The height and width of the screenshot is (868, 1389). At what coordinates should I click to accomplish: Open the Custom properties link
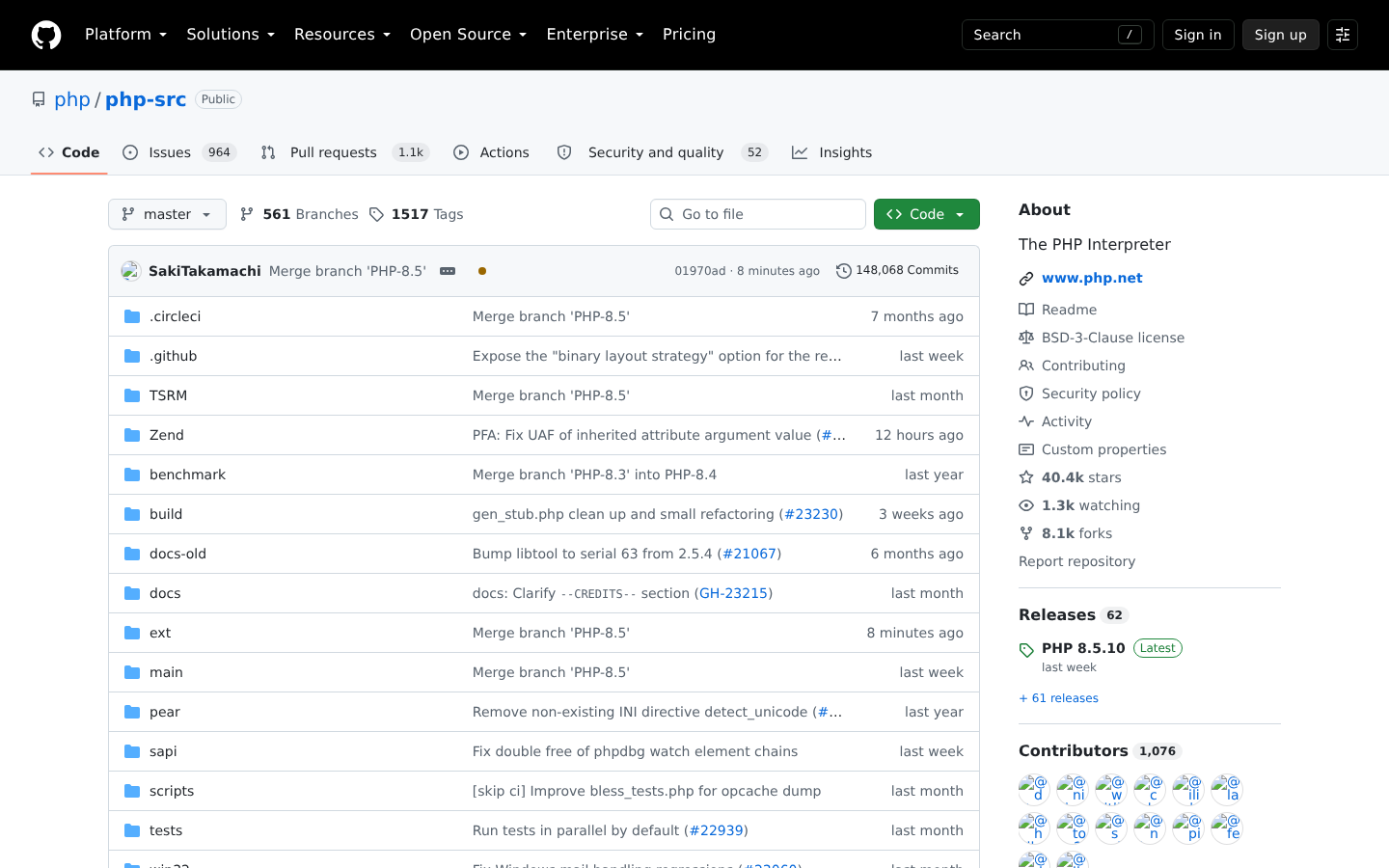pyautogui.click(x=1103, y=449)
